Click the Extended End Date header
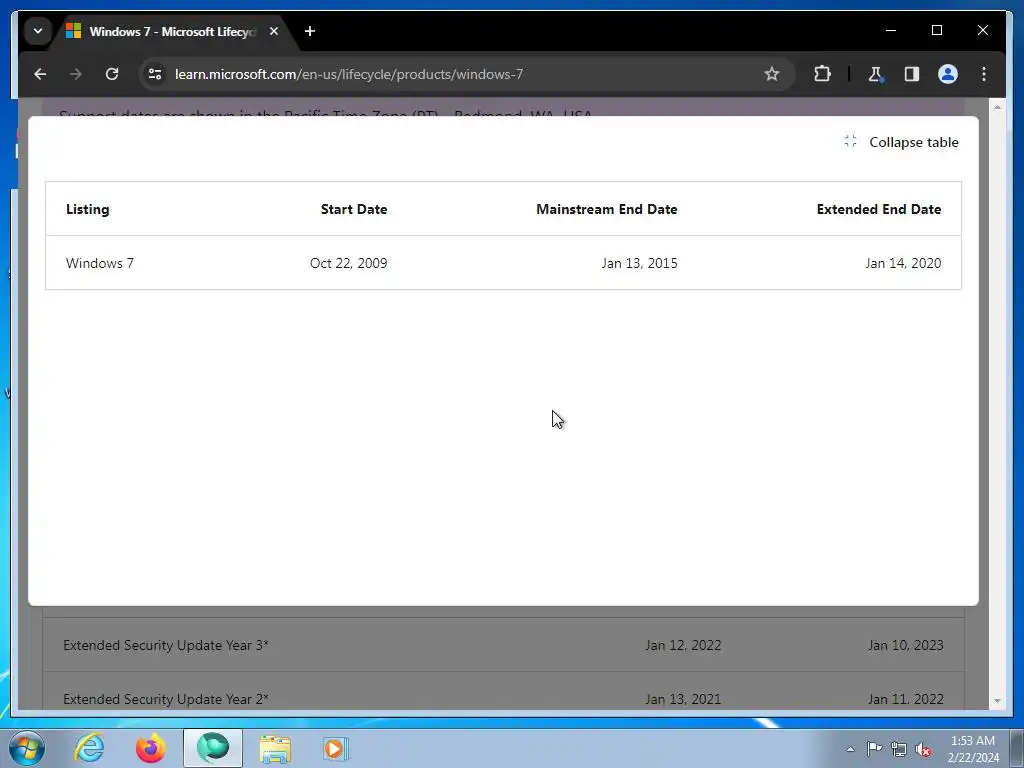Viewport: 1024px width, 768px height. [x=878, y=209]
